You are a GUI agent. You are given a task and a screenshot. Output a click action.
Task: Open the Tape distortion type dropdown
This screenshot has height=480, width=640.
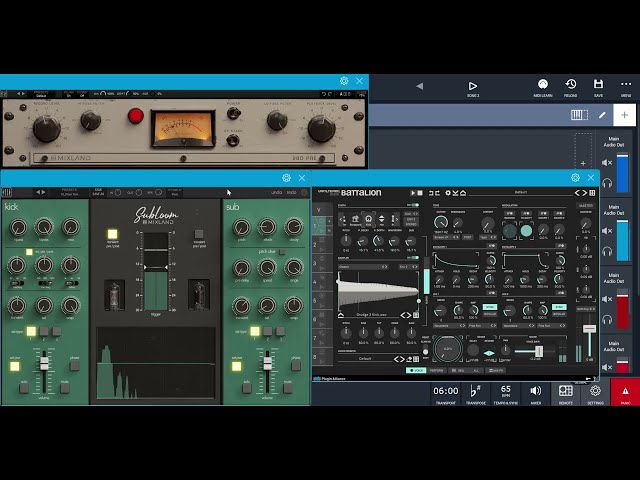pos(488,237)
